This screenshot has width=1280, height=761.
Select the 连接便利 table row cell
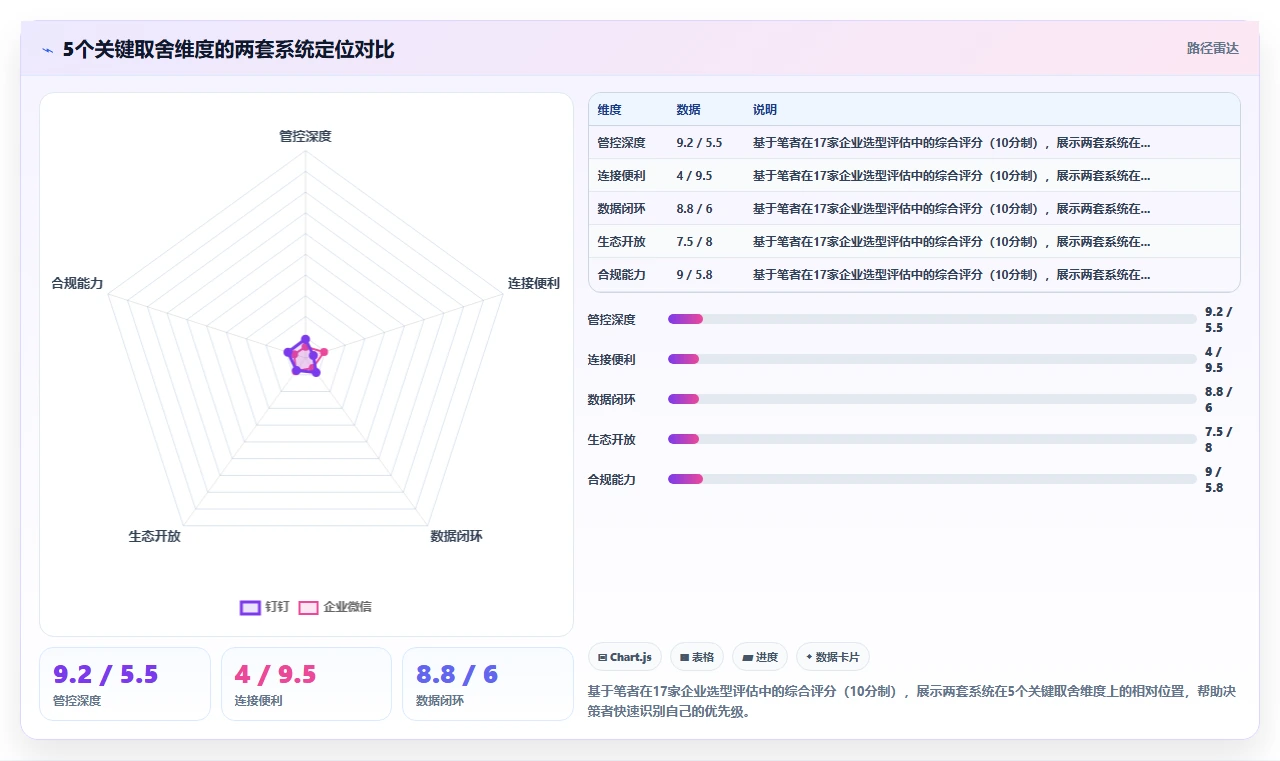pyautogui.click(x=621, y=176)
